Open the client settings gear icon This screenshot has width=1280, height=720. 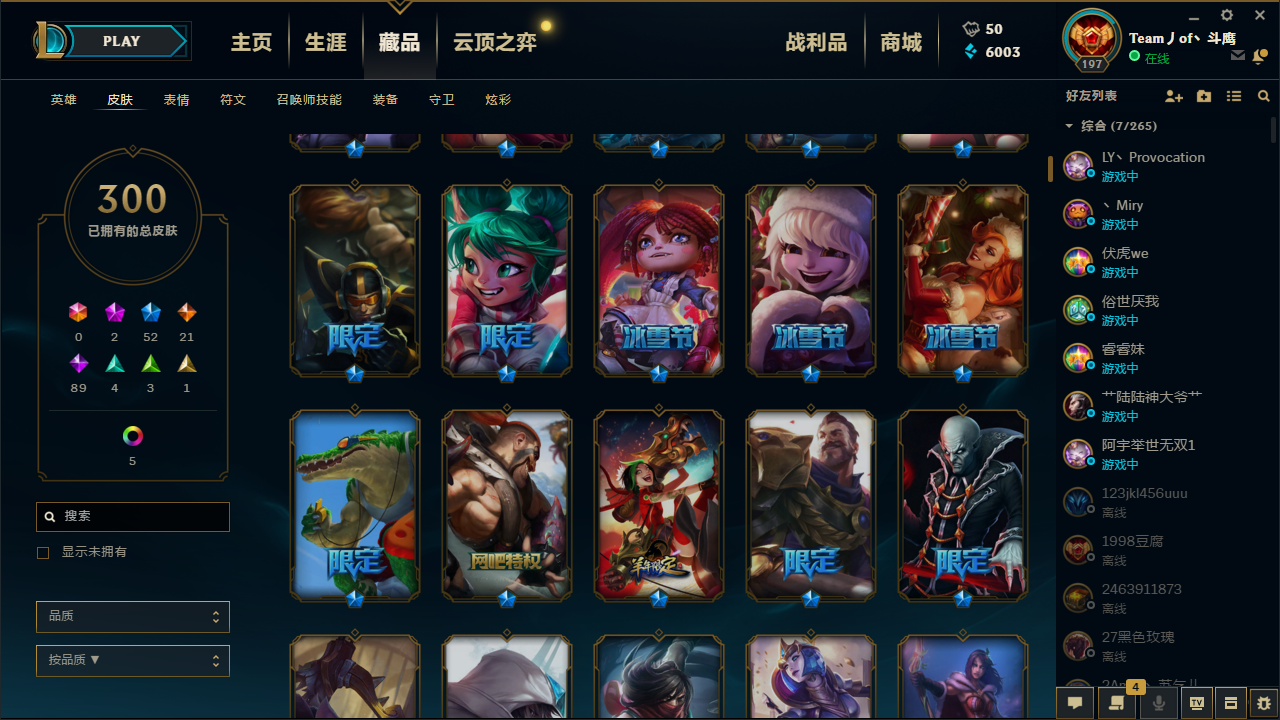[x=1227, y=15]
